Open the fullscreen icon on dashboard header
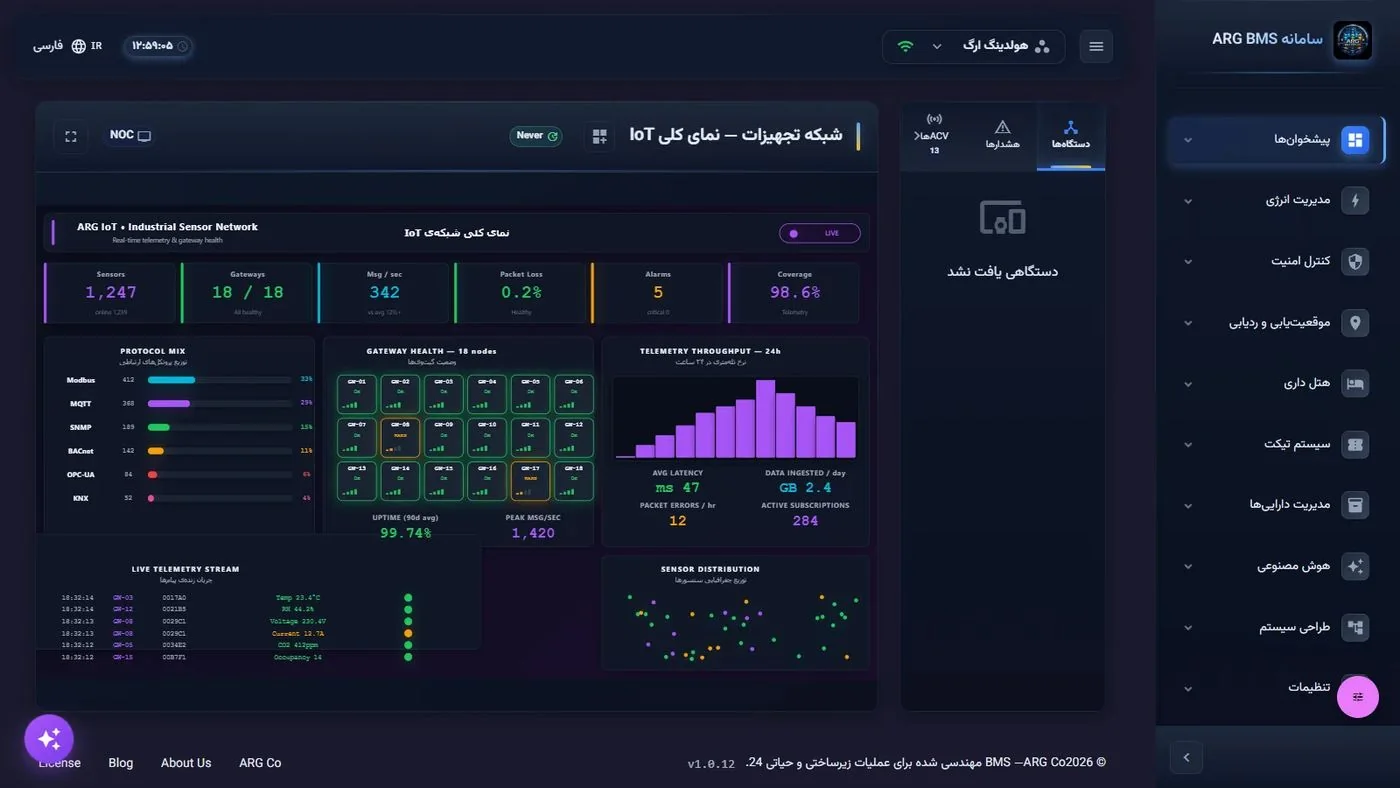1400x788 pixels. click(x=71, y=136)
